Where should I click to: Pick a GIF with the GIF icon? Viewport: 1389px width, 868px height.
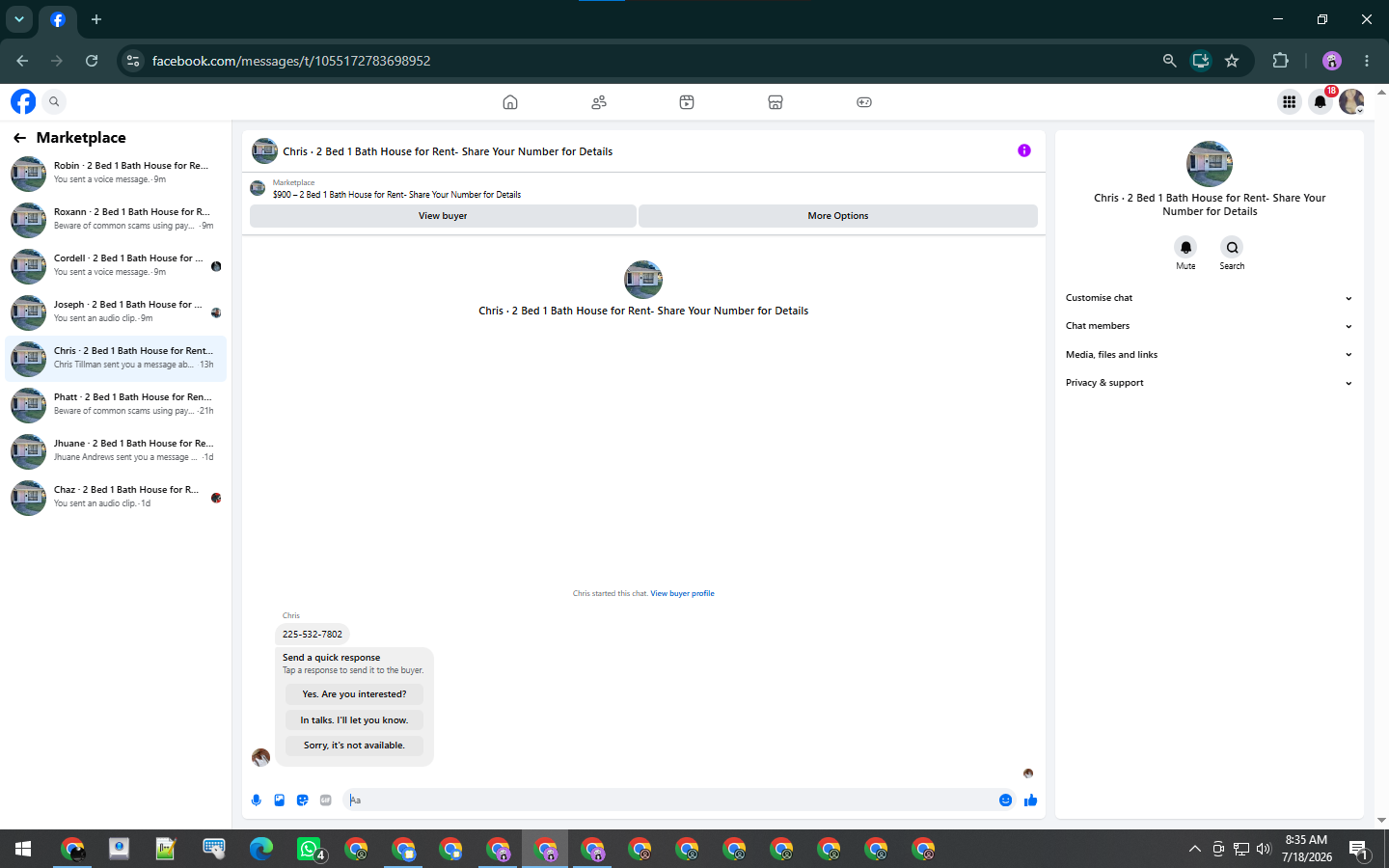326,800
